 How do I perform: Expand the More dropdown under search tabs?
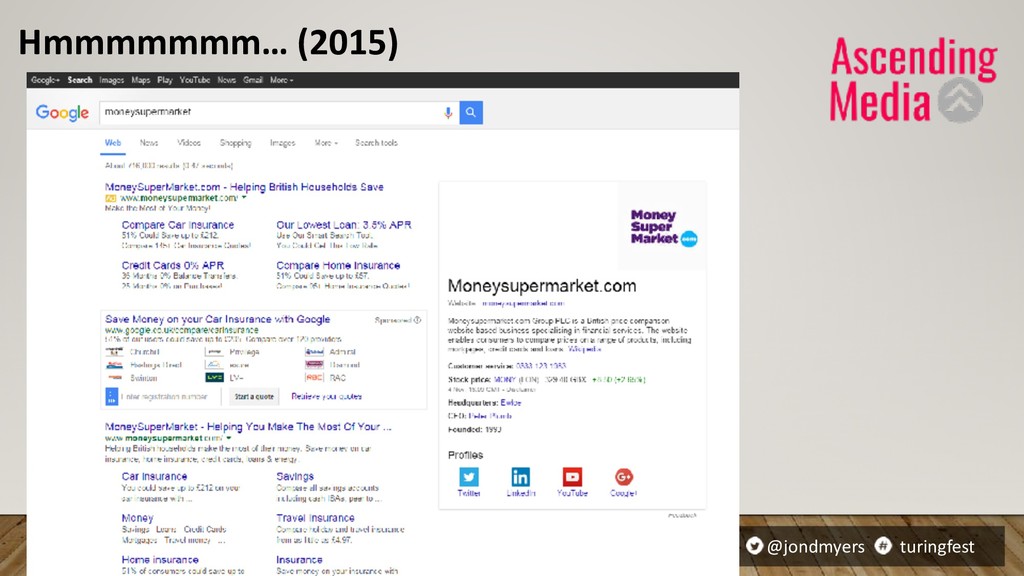pyautogui.click(x=326, y=143)
